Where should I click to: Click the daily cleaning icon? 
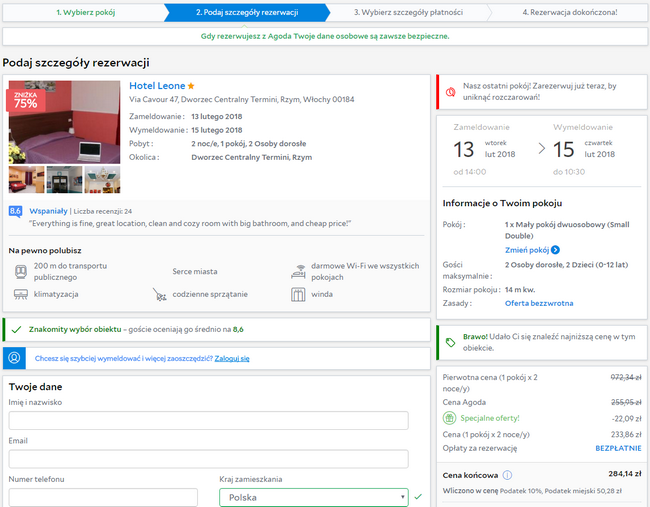pyautogui.click(x=159, y=295)
